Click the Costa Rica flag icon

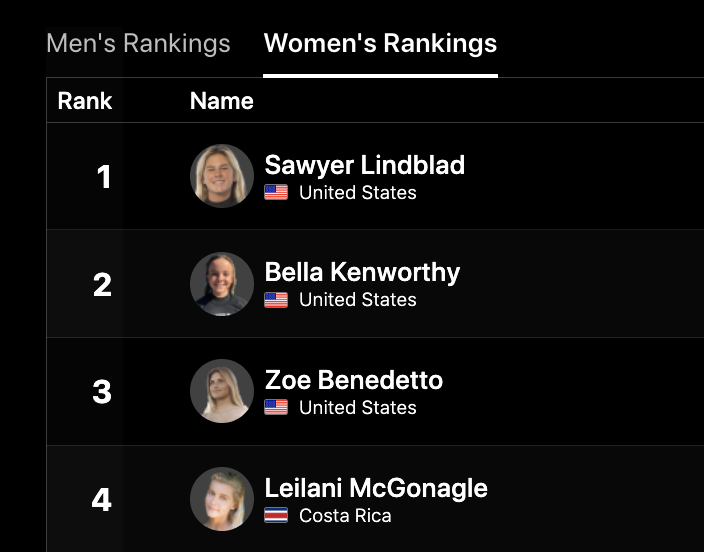(x=276, y=516)
